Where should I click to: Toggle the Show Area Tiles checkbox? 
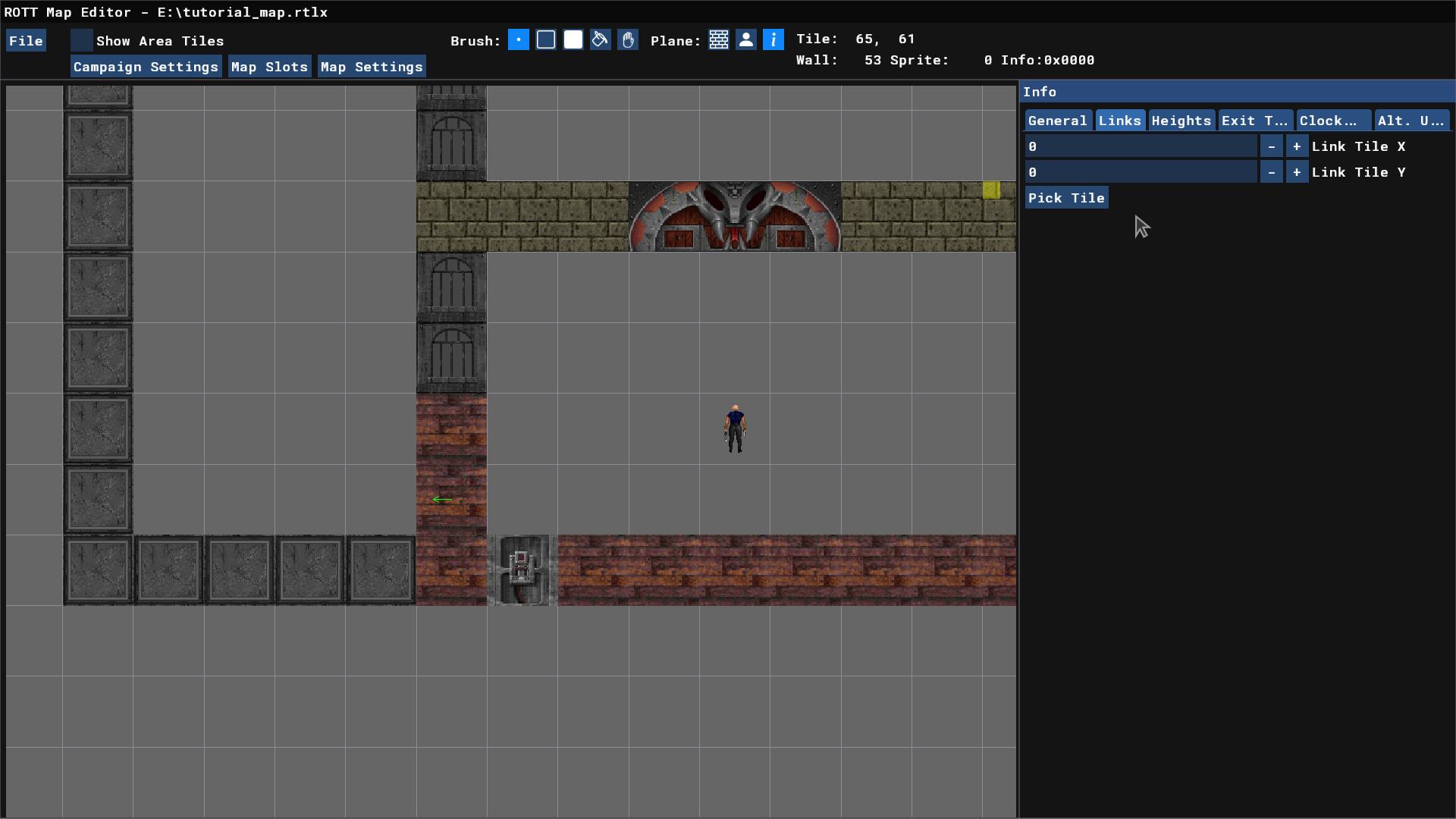tap(82, 40)
